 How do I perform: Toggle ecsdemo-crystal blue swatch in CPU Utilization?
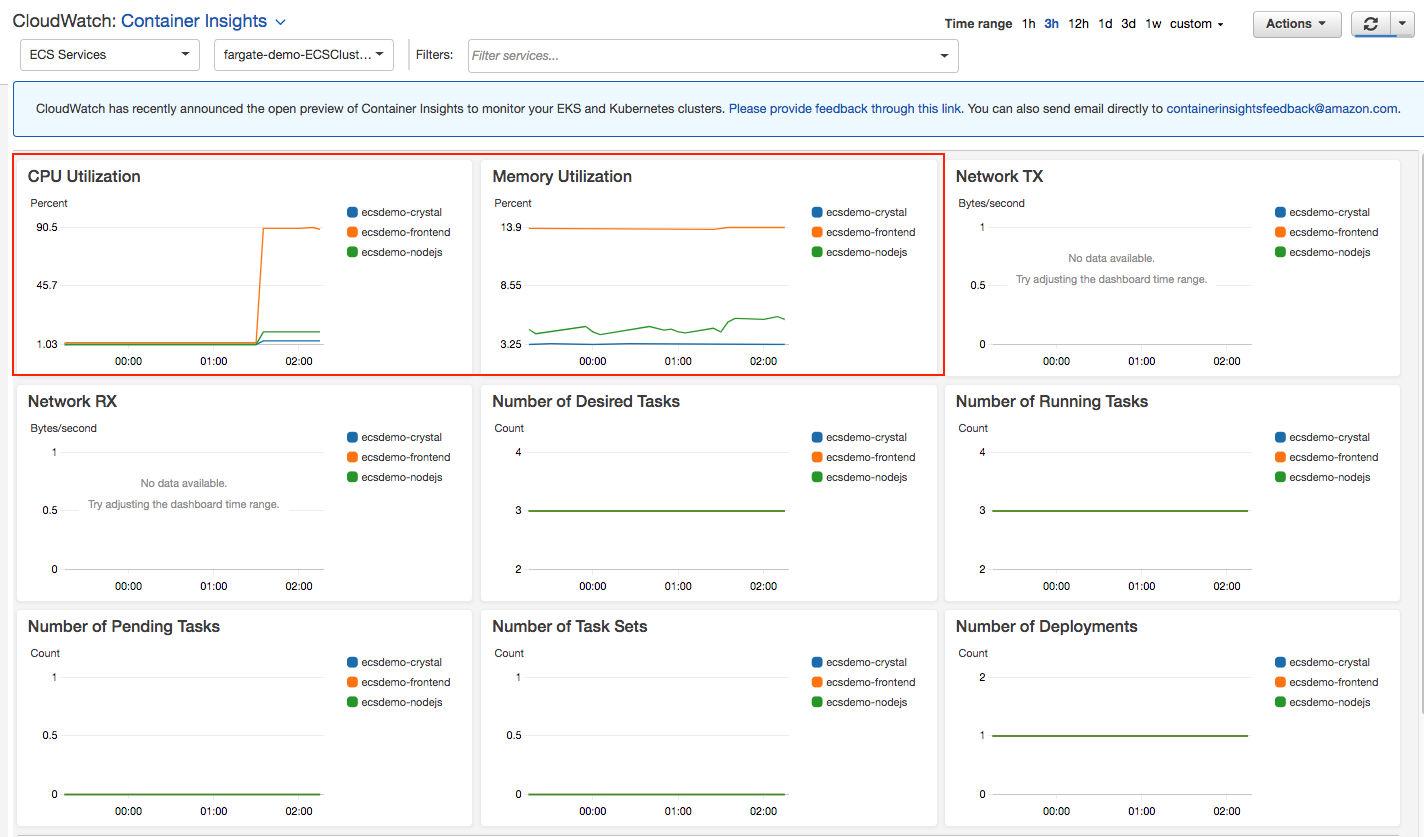352,212
